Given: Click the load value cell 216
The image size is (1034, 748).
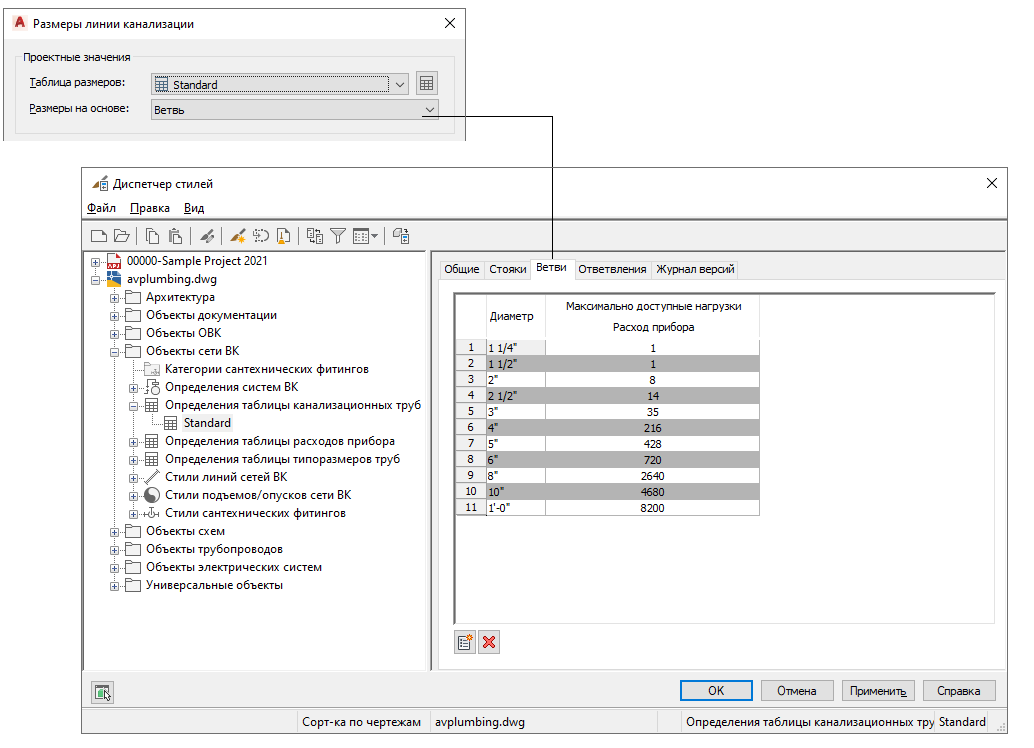Looking at the screenshot, I should click(x=652, y=427).
